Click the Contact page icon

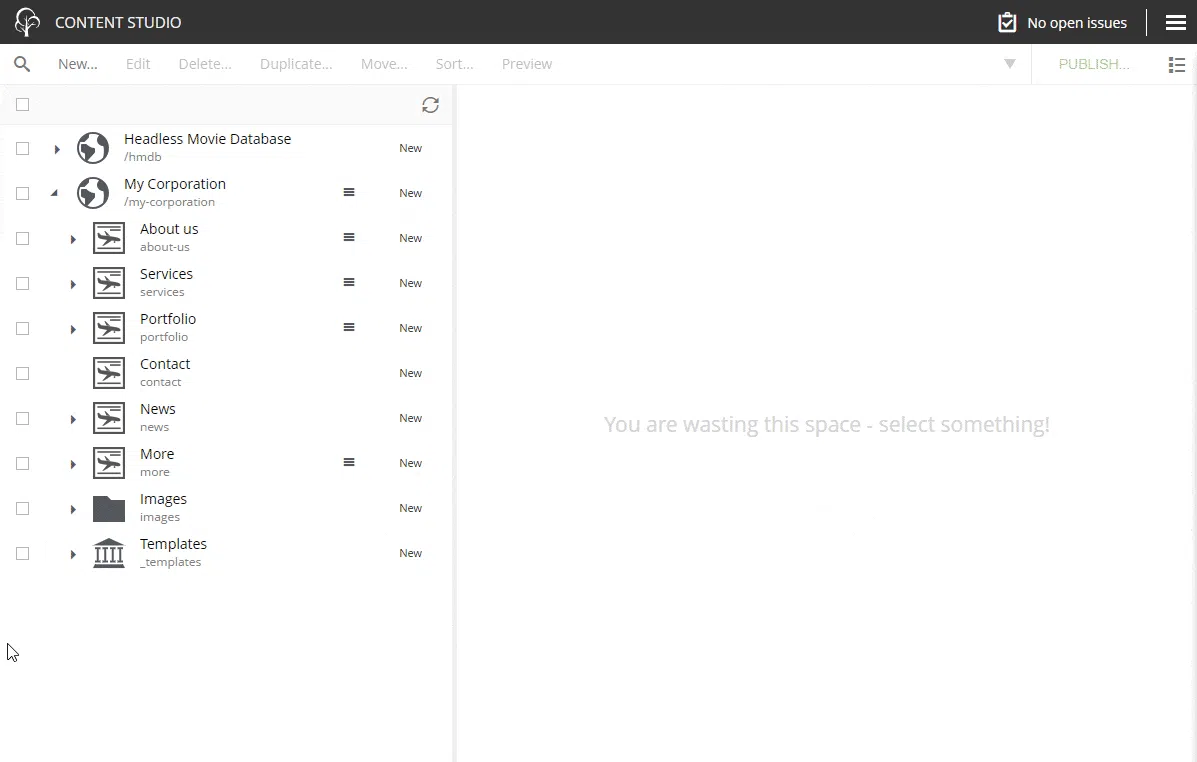109,373
